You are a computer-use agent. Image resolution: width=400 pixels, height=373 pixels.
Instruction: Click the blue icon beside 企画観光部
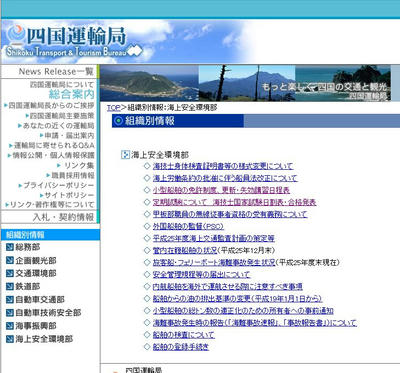click(x=10, y=260)
